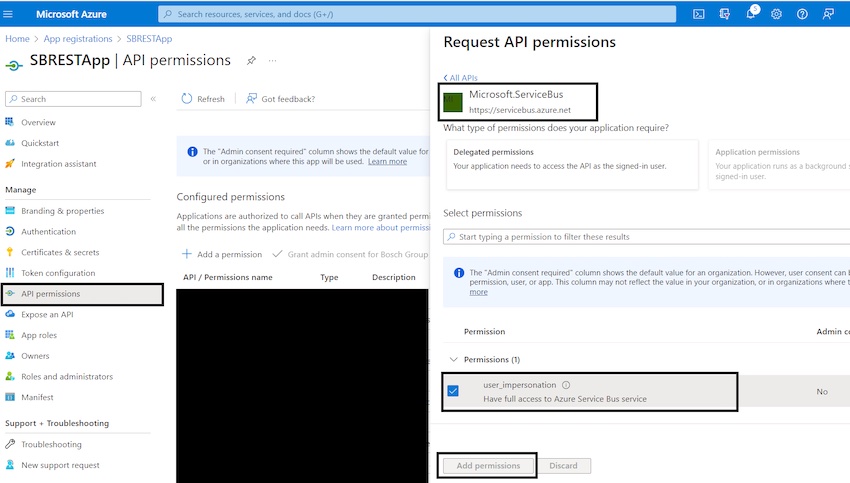Open Learn more about permissions link
Image resolution: width=850 pixels, height=483 pixels.
click(381, 228)
